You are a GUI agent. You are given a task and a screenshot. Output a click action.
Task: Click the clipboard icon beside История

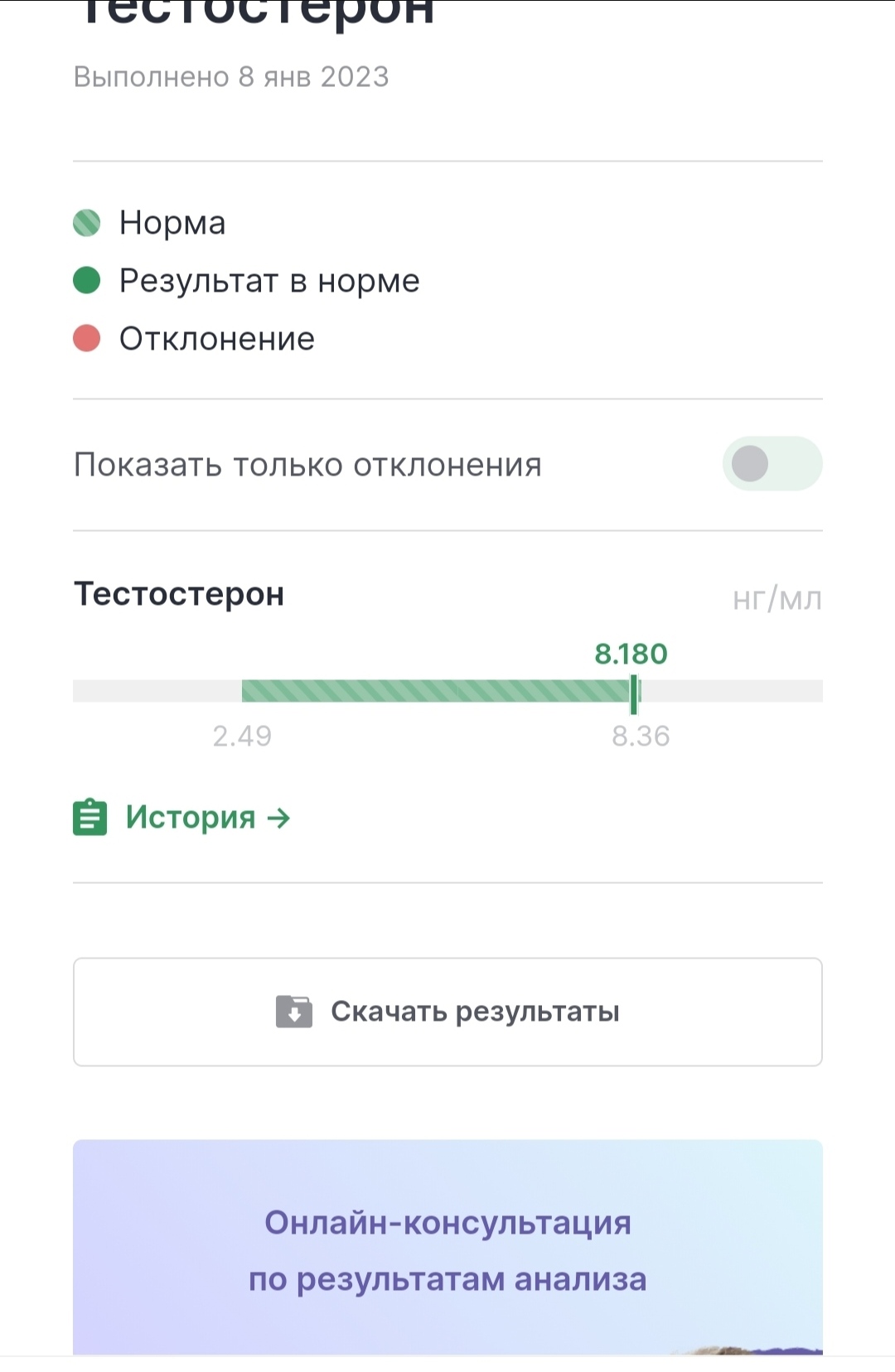89,818
